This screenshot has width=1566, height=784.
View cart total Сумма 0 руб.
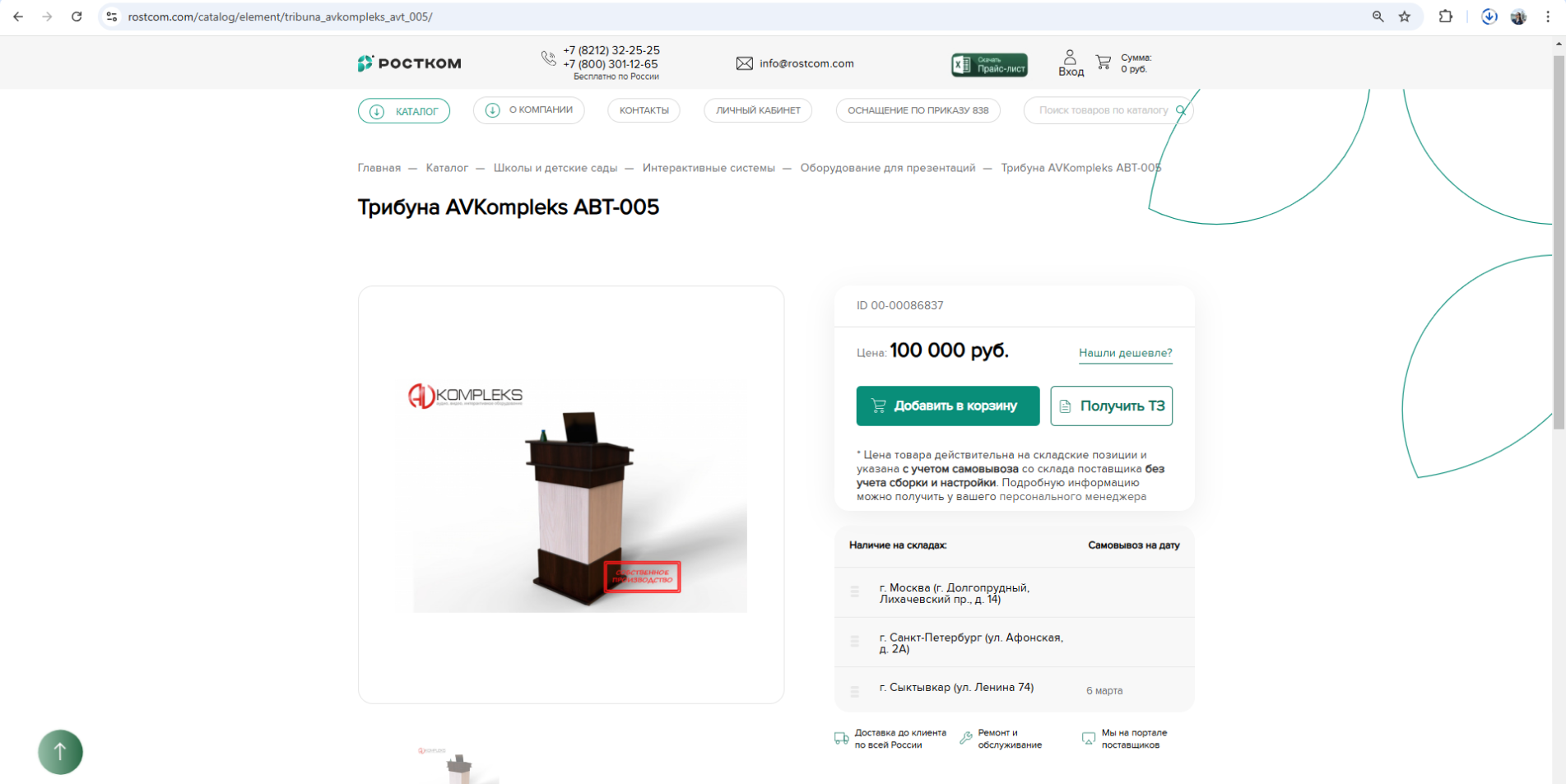[x=1136, y=63]
